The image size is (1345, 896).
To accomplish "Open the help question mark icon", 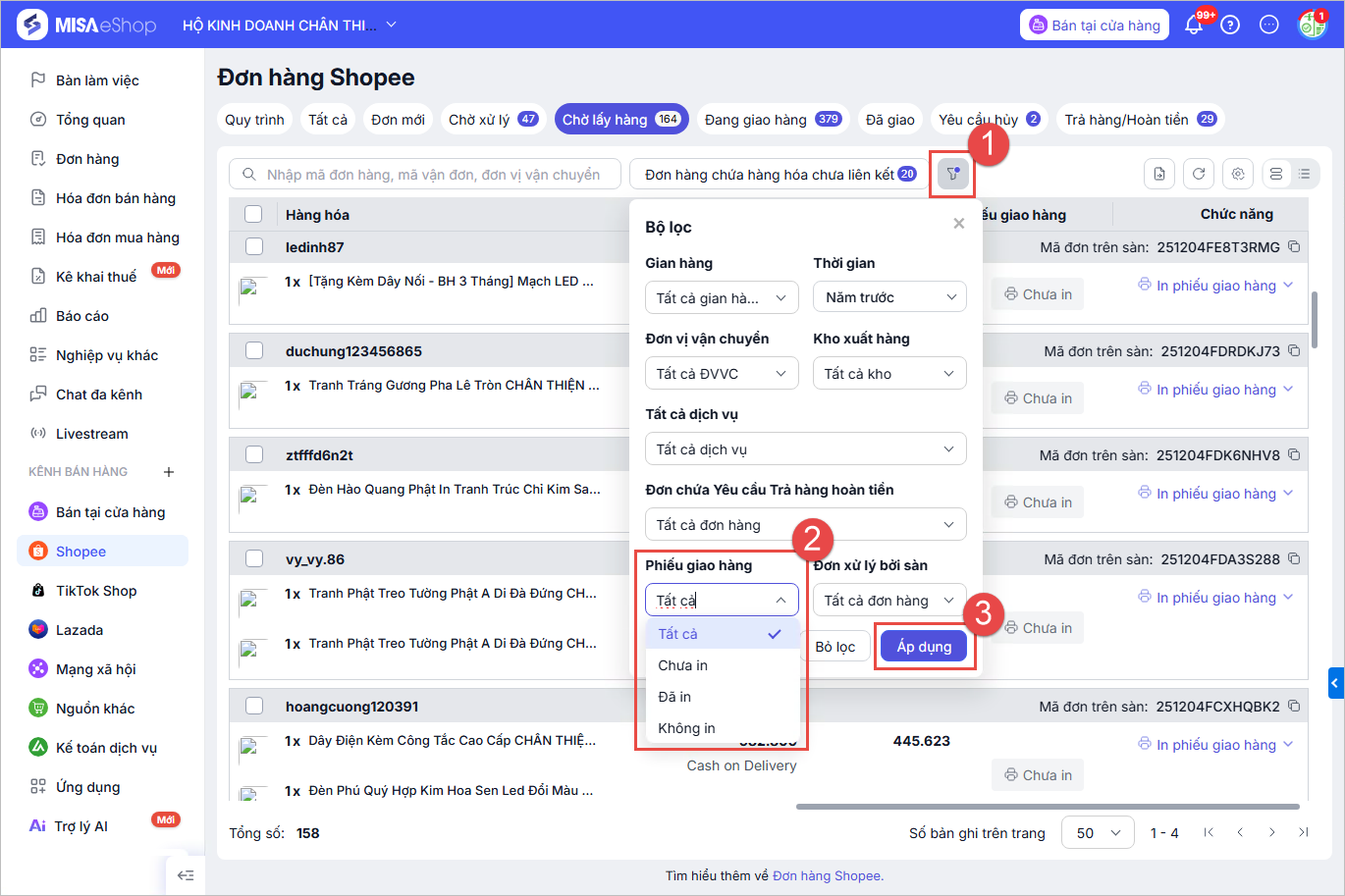I will tap(1230, 26).
